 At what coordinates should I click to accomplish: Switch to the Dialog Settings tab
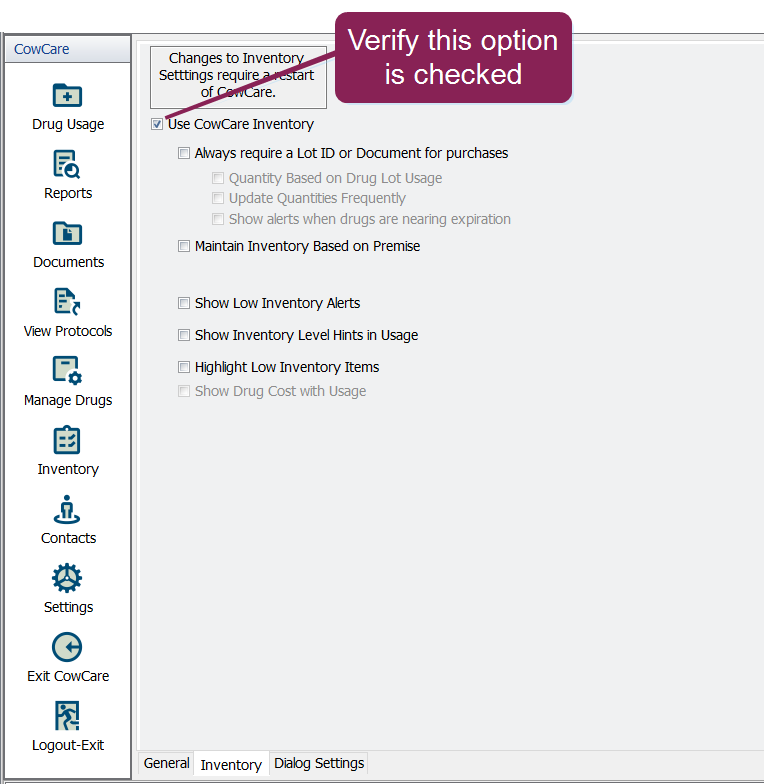(319, 763)
